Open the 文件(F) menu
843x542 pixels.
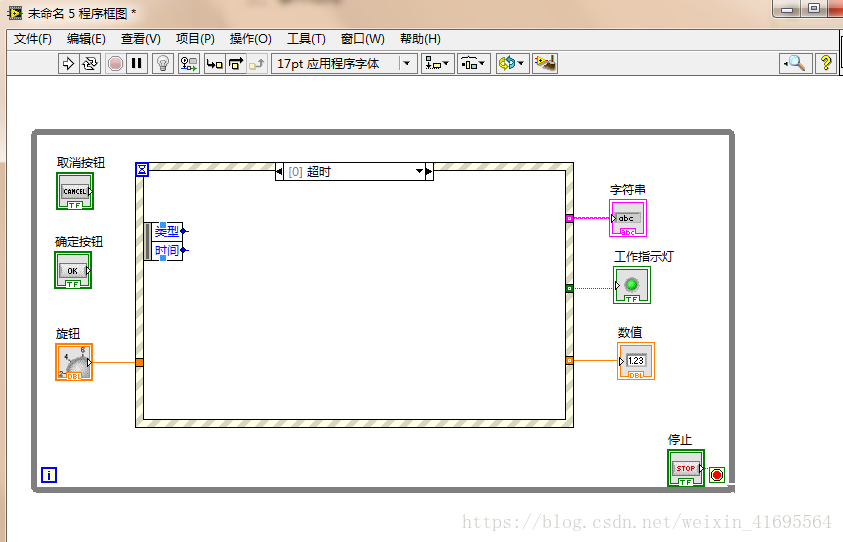pyautogui.click(x=33, y=39)
